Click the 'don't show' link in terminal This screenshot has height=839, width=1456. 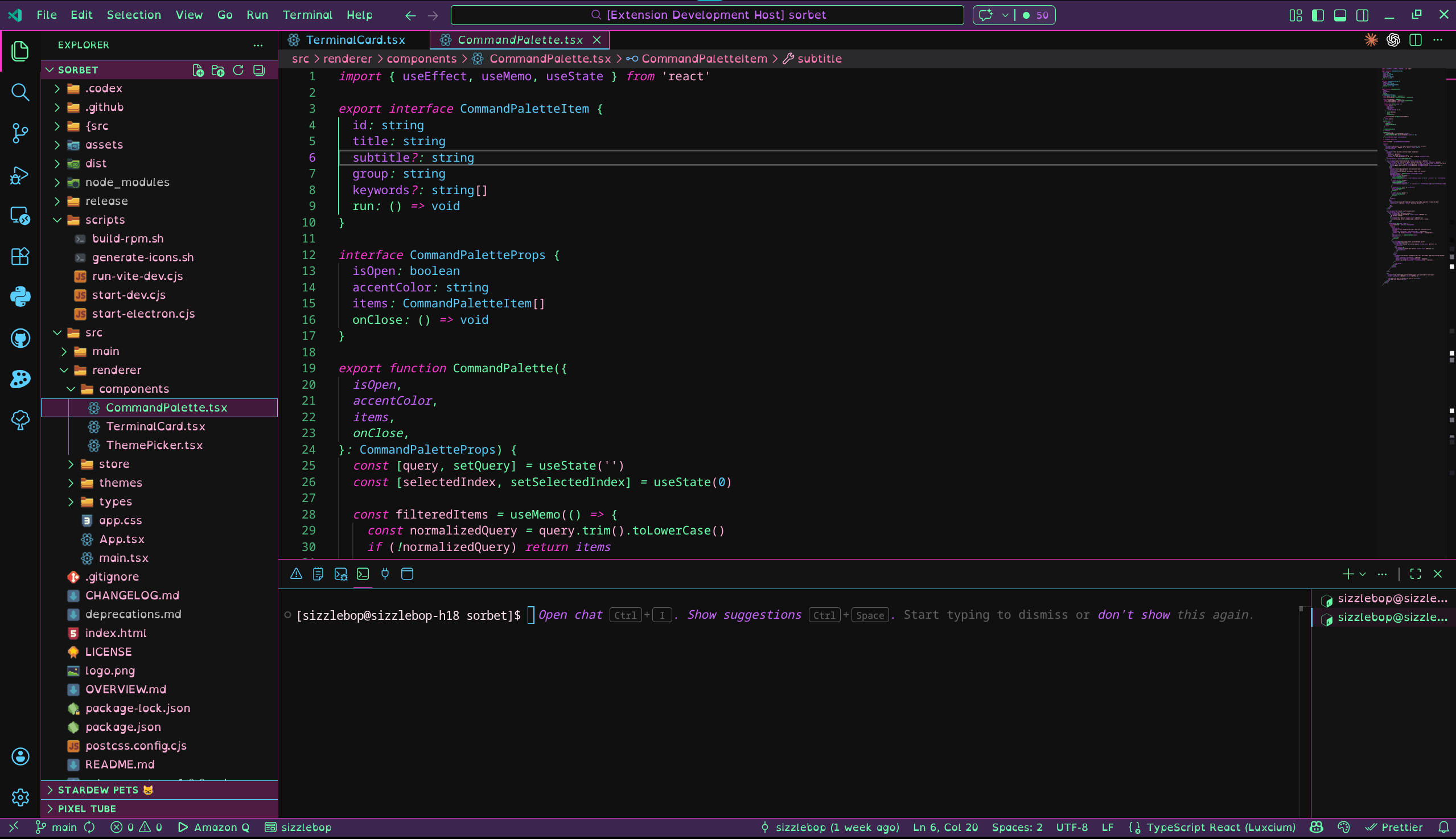(x=1133, y=615)
